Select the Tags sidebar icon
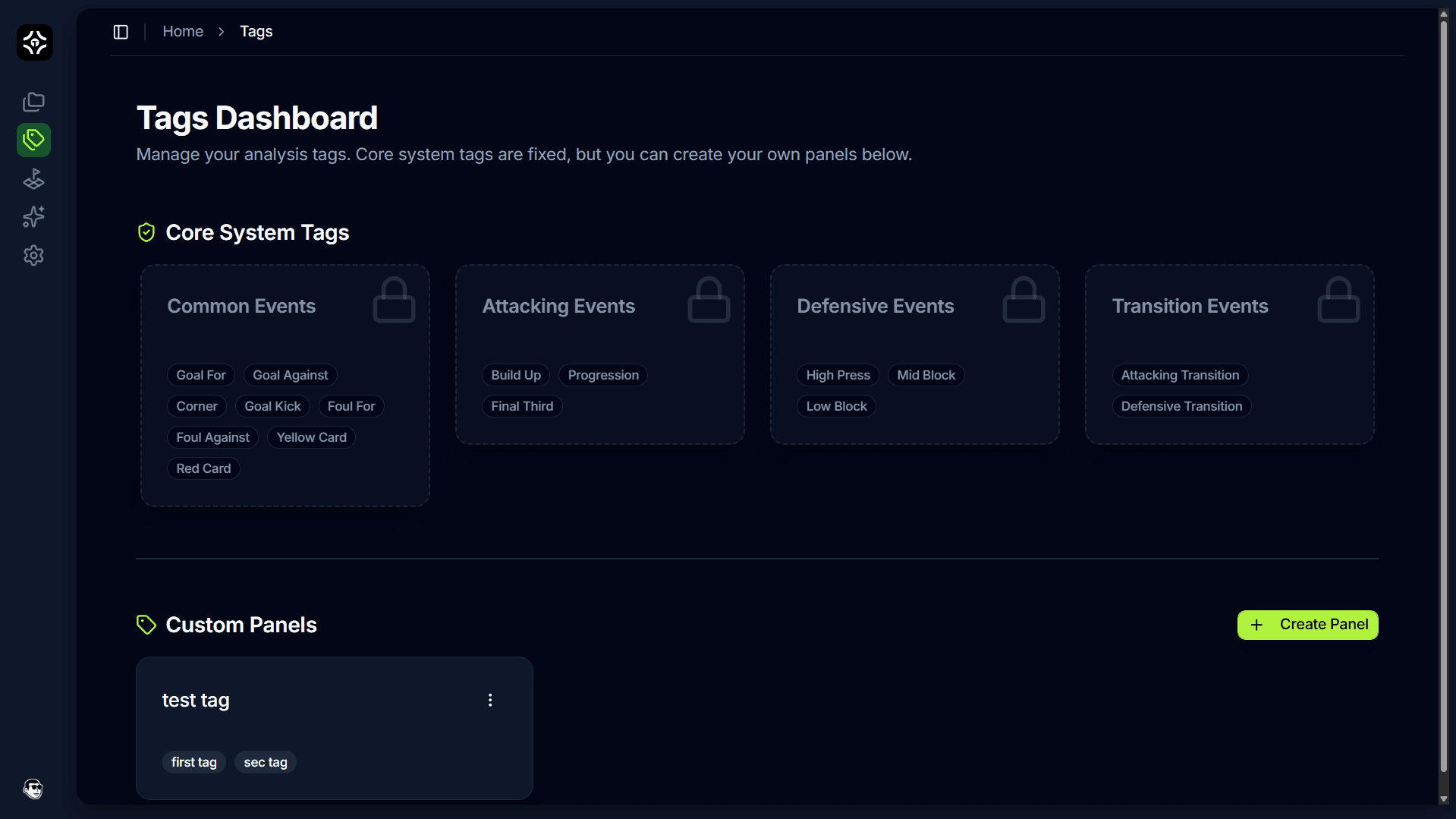The image size is (1456, 819). (x=33, y=140)
